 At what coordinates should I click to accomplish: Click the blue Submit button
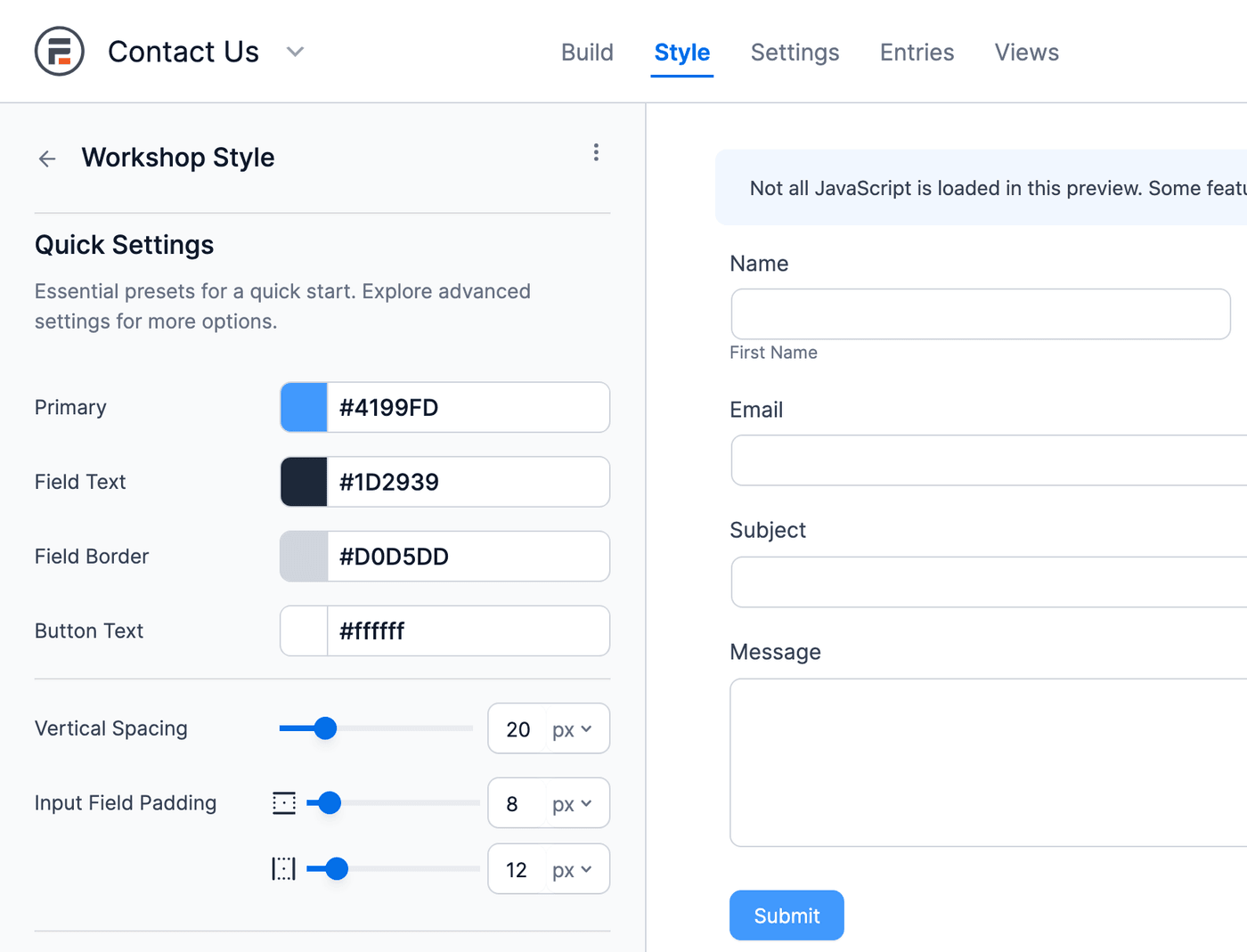[x=787, y=915]
